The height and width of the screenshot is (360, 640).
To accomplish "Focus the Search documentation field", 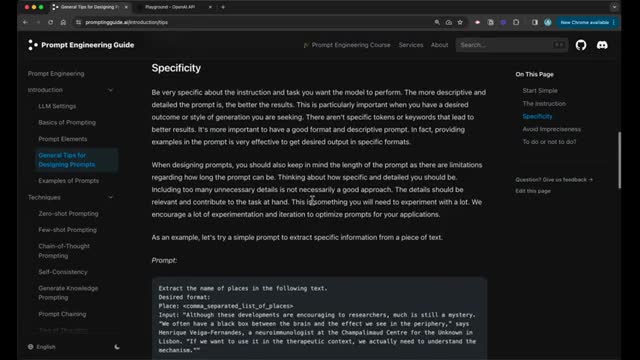I will pyautogui.click(x=511, y=45).
